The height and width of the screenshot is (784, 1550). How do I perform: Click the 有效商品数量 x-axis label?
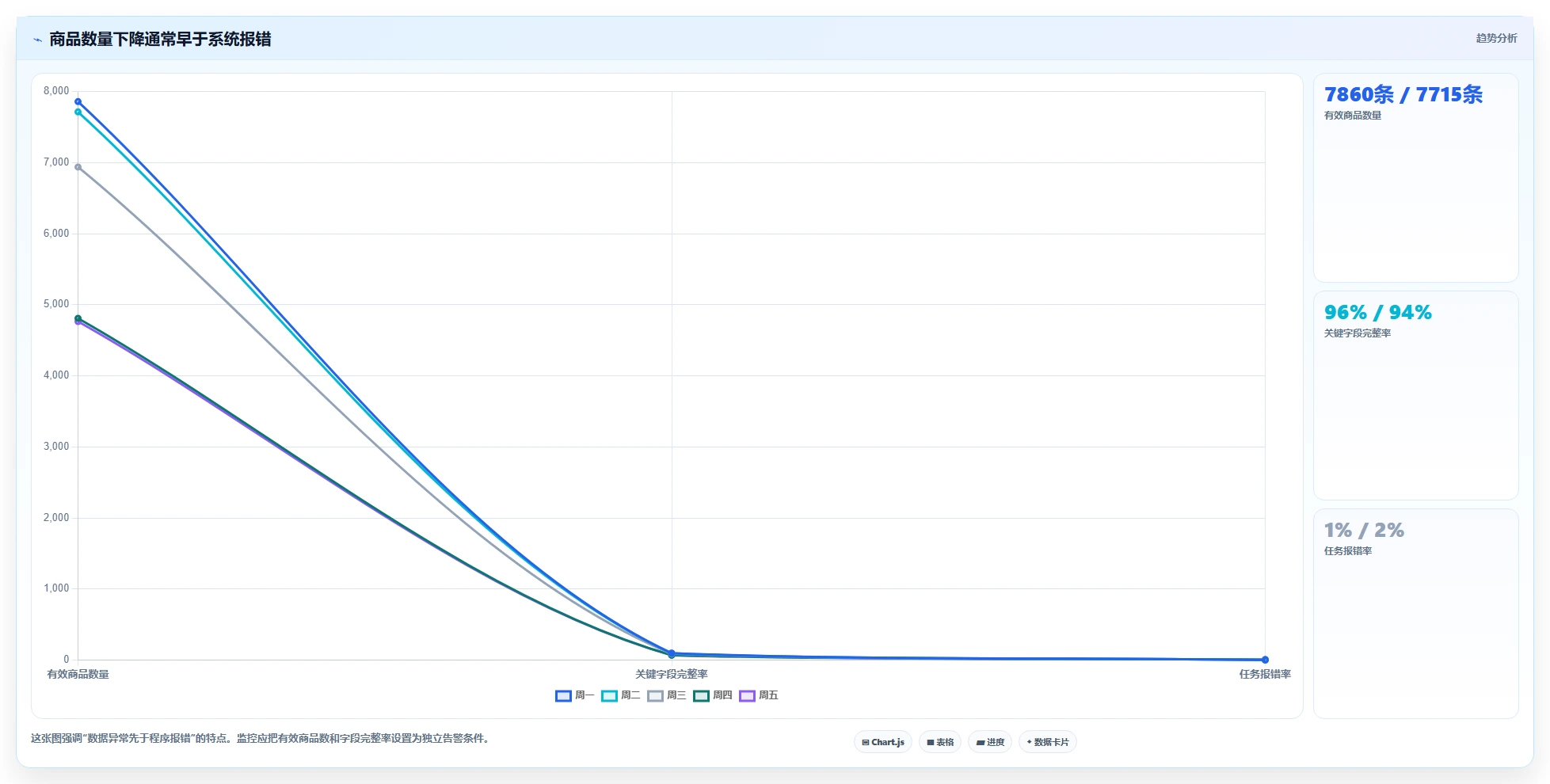(x=78, y=674)
